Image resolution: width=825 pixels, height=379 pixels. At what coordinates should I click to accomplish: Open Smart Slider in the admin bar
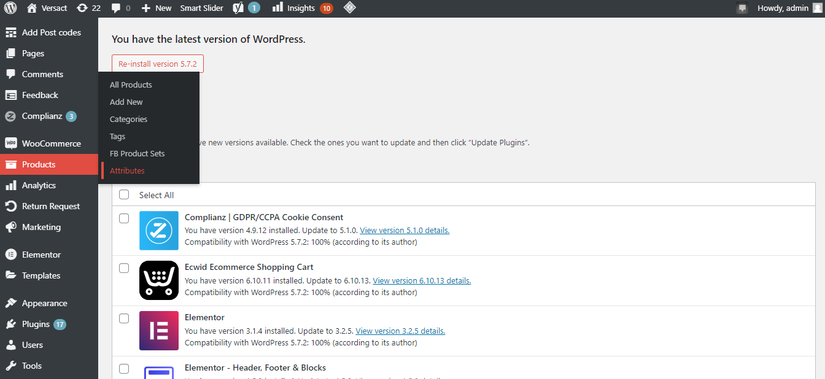click(x=202, y=8)
